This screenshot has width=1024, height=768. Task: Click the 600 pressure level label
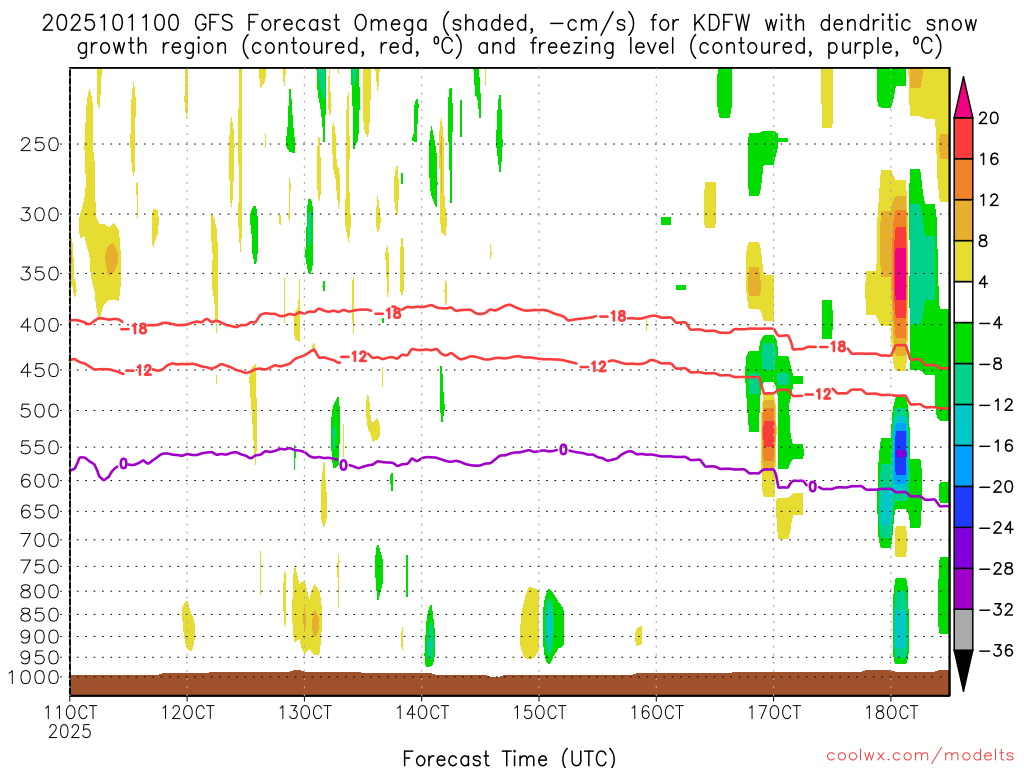point(40,481)
